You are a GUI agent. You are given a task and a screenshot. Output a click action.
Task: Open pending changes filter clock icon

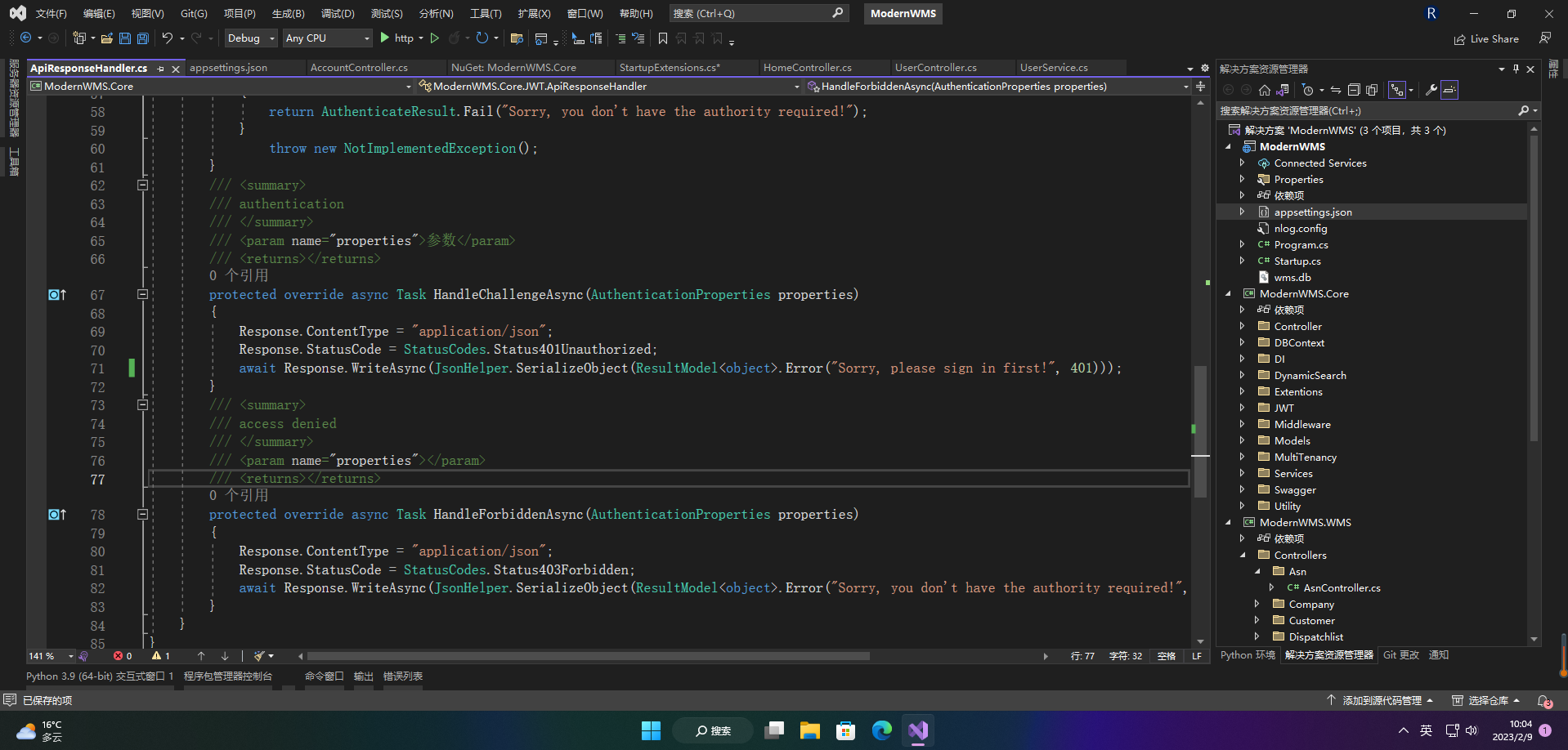1308,90
